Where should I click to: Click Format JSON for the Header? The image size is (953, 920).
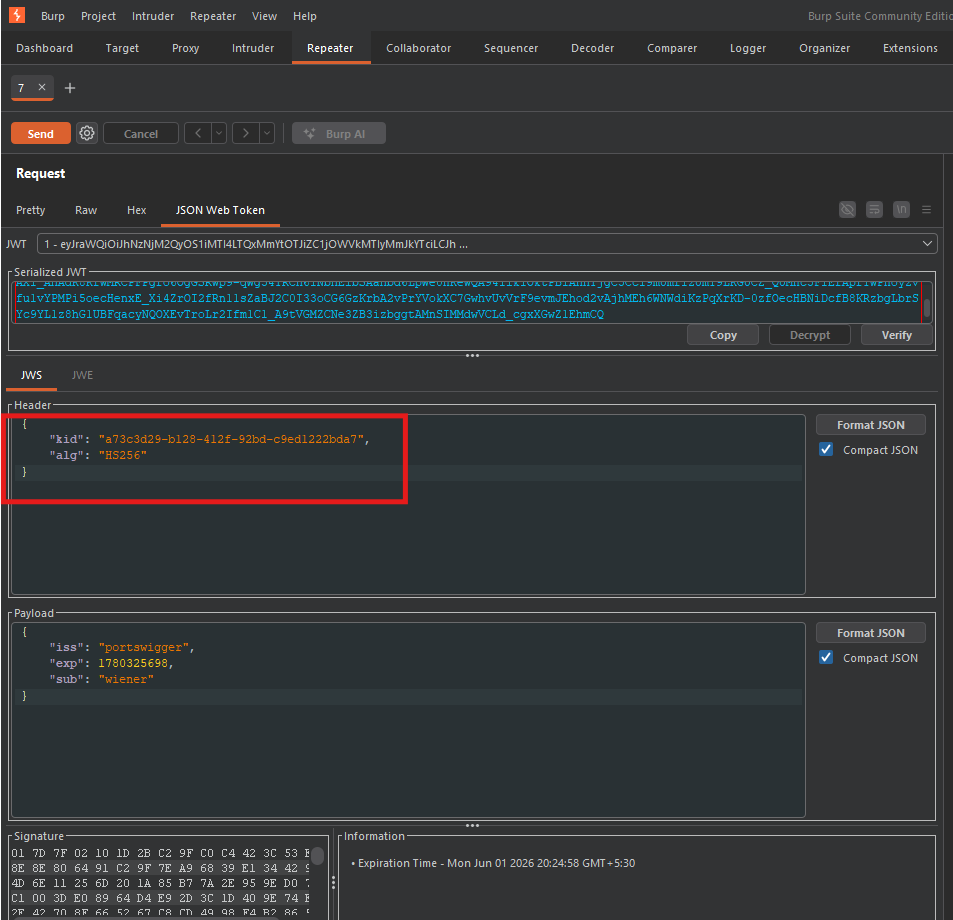870,425
